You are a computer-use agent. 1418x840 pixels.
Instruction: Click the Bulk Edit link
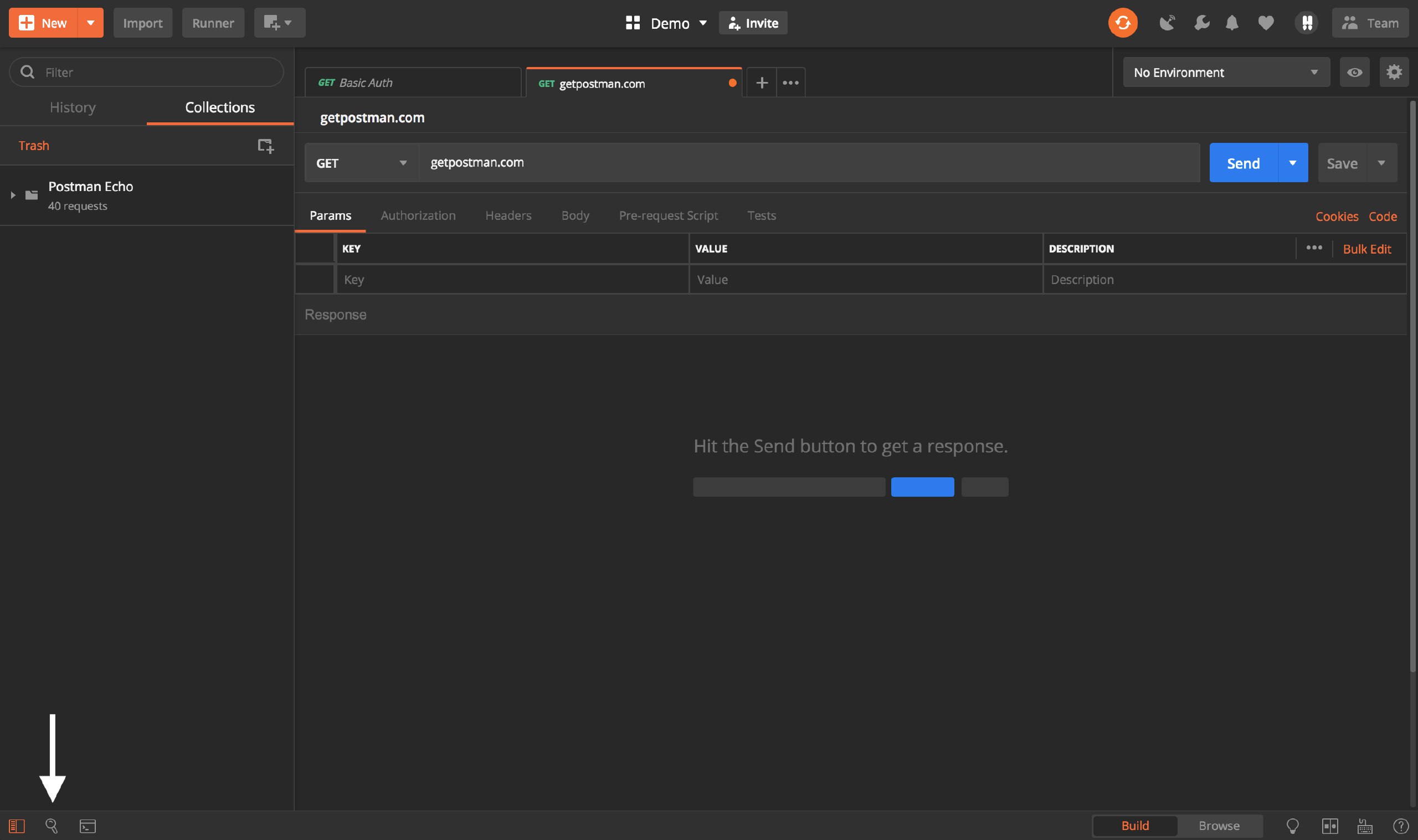[x=1366, y=249]
